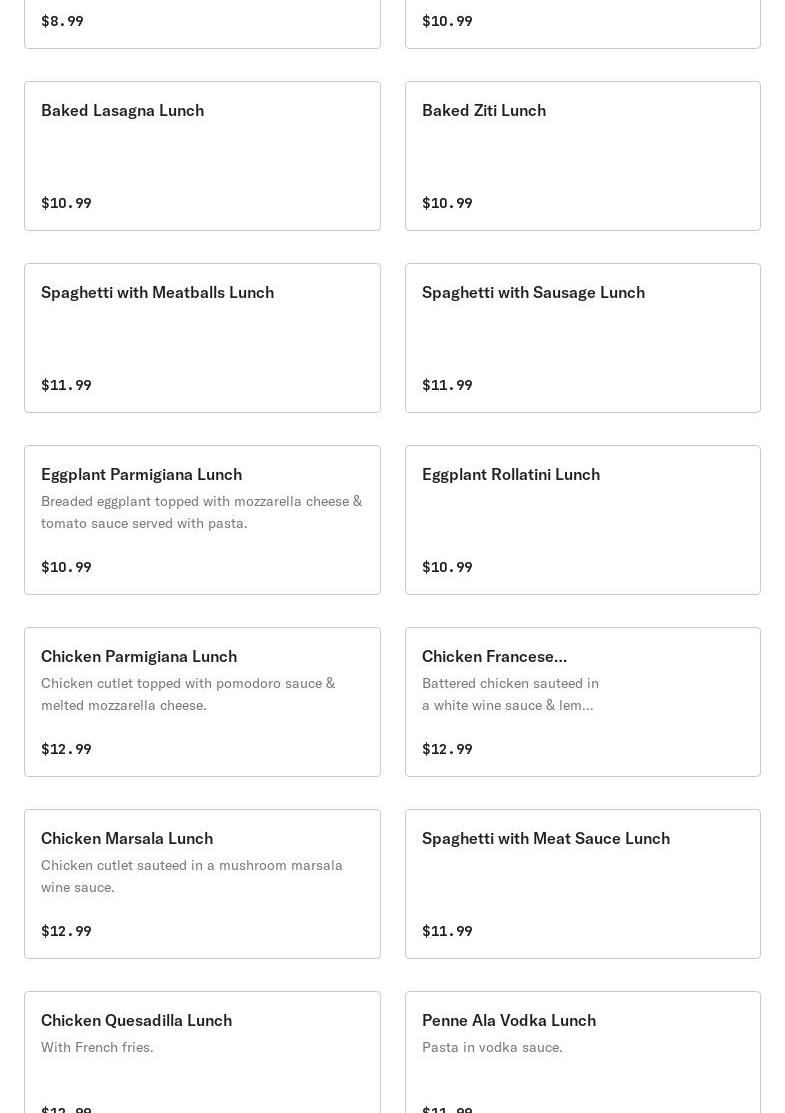
Task: Select the Chicken Parmigiana Lunch card
Action: coord(202,702)
